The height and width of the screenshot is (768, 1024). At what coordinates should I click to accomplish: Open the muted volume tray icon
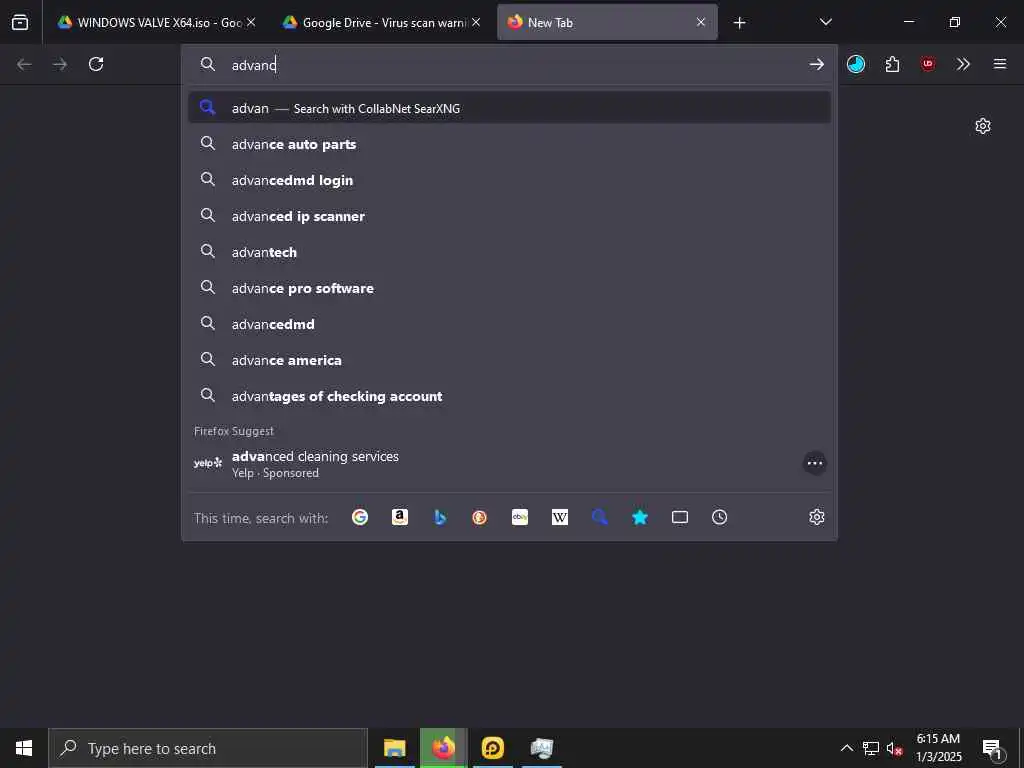tap(894, 748)
